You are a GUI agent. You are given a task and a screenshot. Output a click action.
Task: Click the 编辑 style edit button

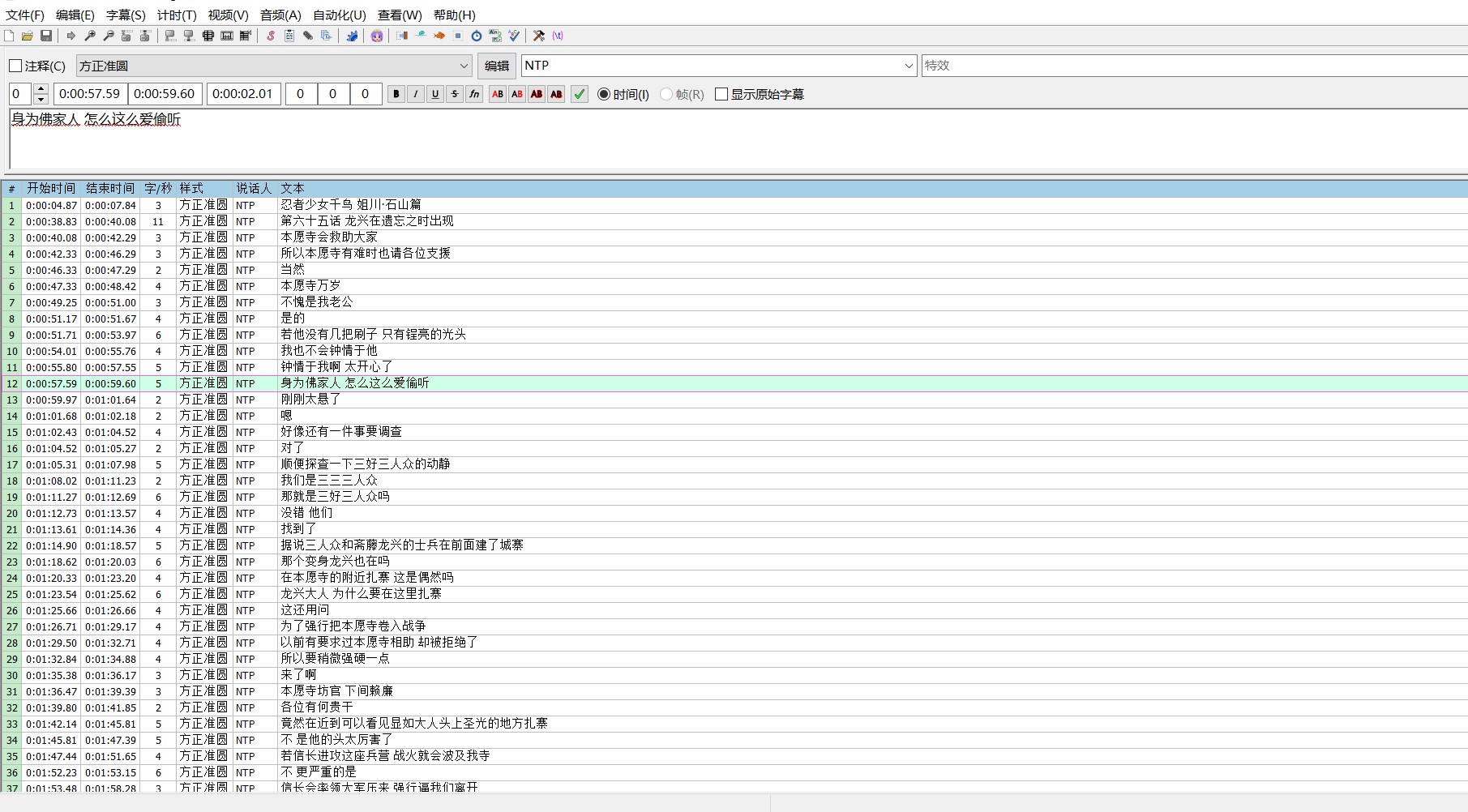tap(497, 66)
